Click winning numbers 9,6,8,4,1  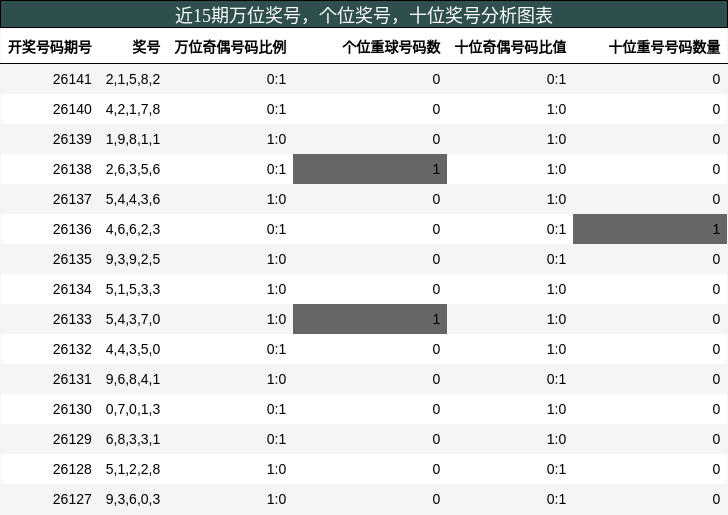pyautogui.click(x=133, y=379)
